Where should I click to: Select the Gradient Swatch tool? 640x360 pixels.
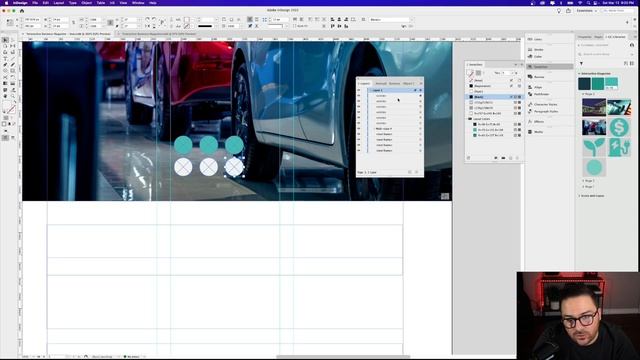click(x=5, y=83)
